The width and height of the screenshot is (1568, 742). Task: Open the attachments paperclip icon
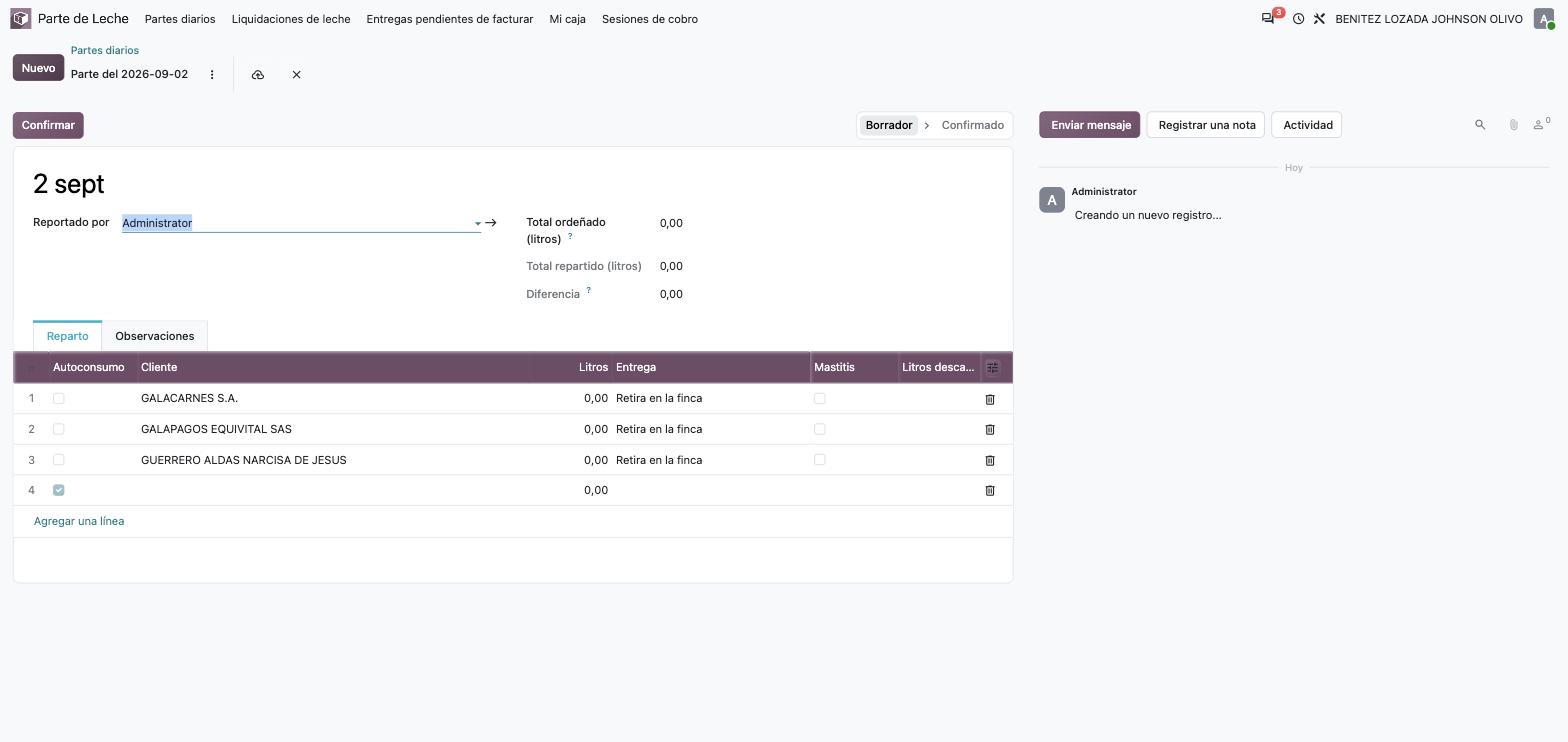[x=1513, y=125]
